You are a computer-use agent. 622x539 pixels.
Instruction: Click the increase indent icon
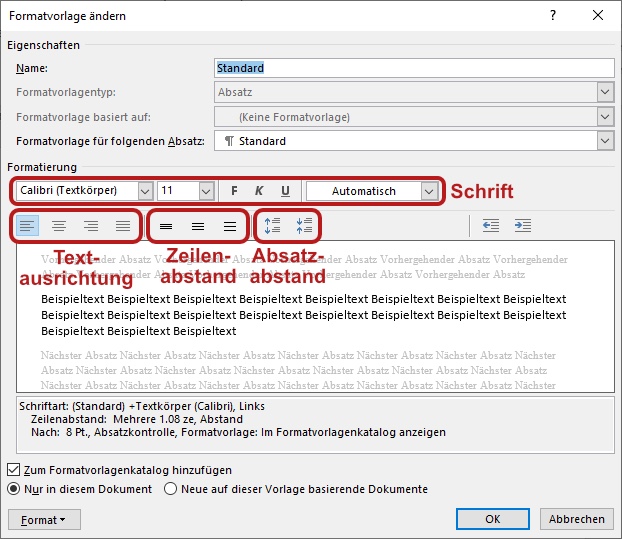click(523, 226)
